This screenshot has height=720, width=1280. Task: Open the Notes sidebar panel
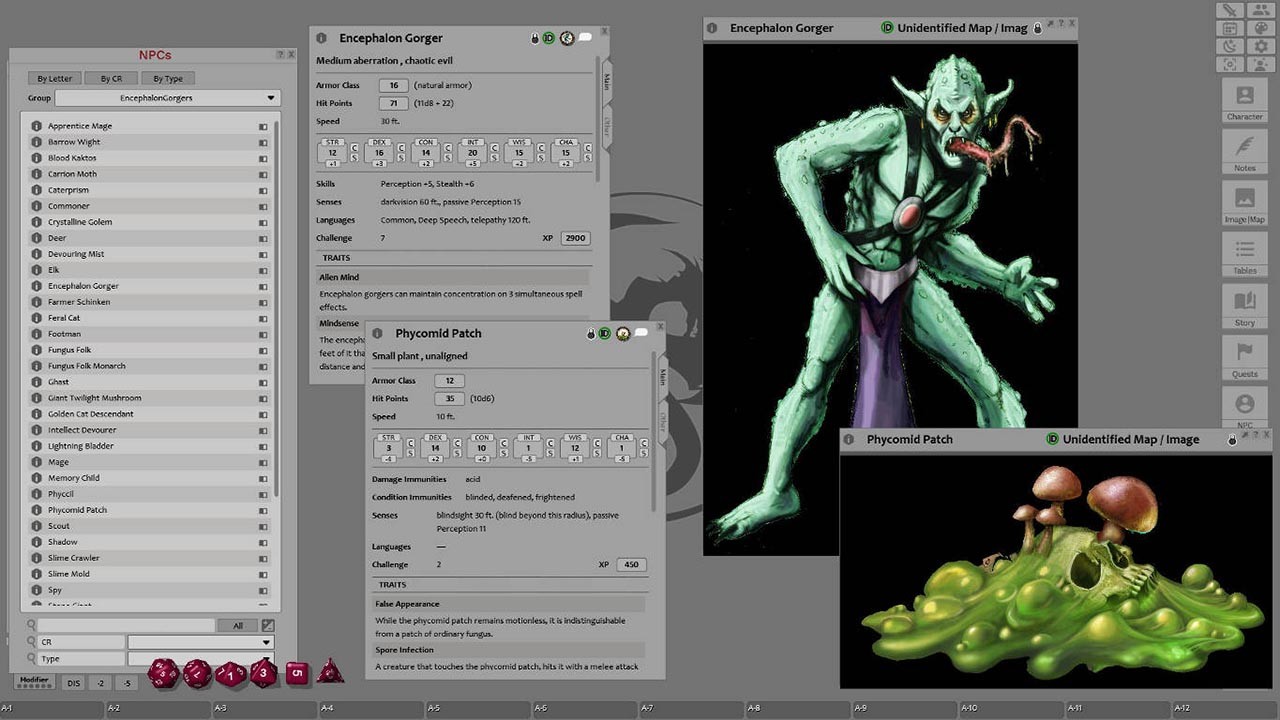(x=1244, y=152)
